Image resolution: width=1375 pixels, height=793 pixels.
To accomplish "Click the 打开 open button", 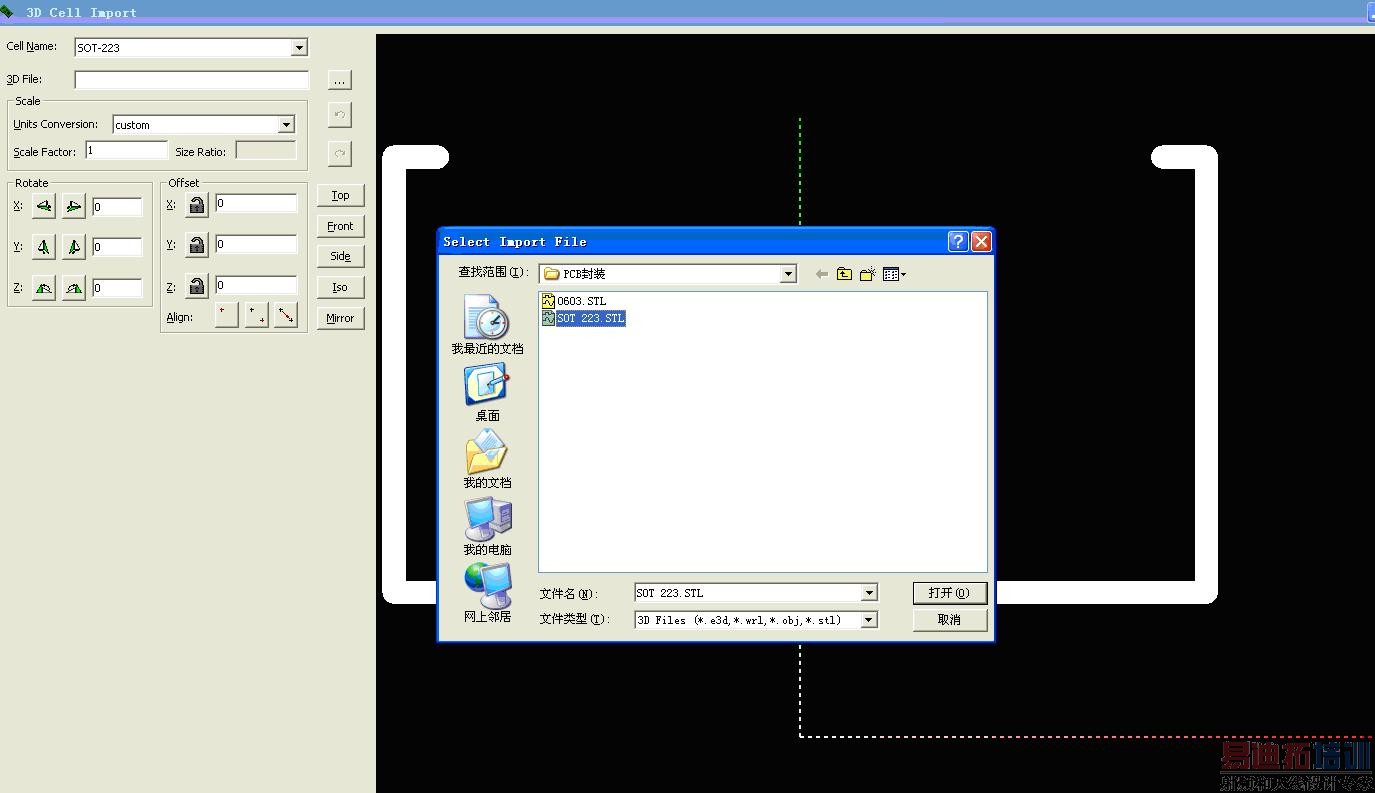I will point(949,593).
